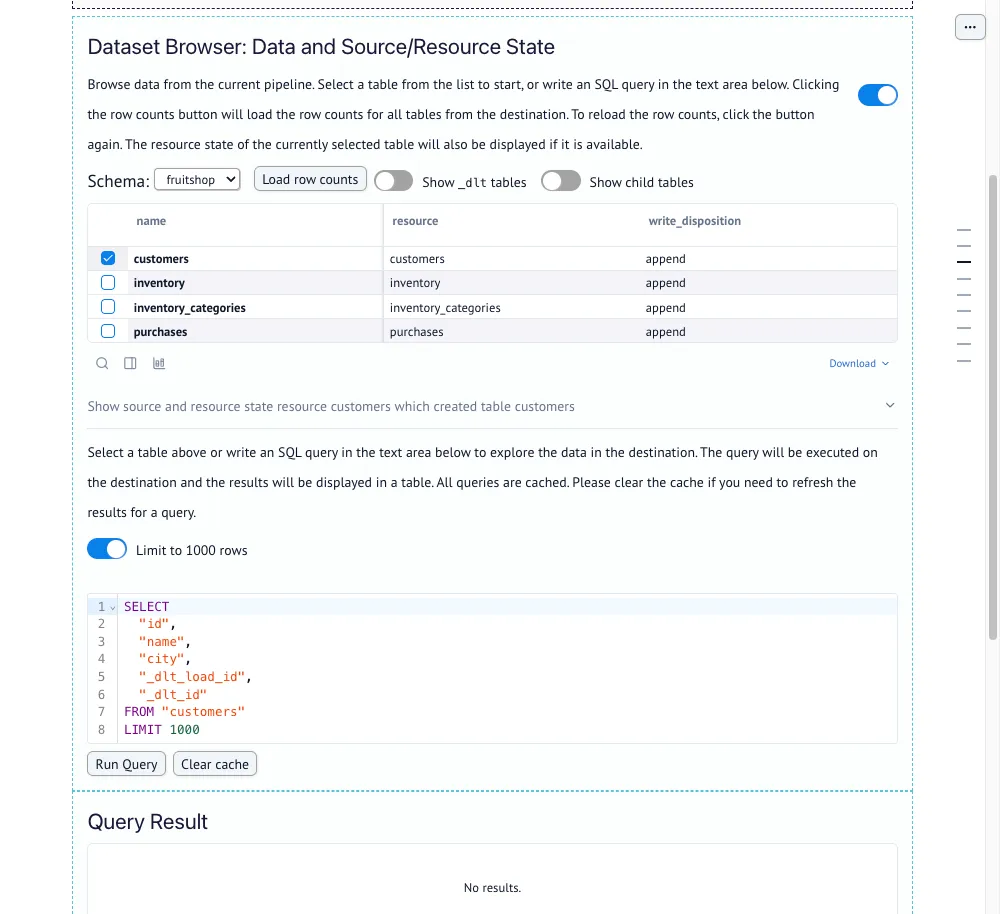
Task: Check the inventory table checkbox
Action: (x=108, y=283)
